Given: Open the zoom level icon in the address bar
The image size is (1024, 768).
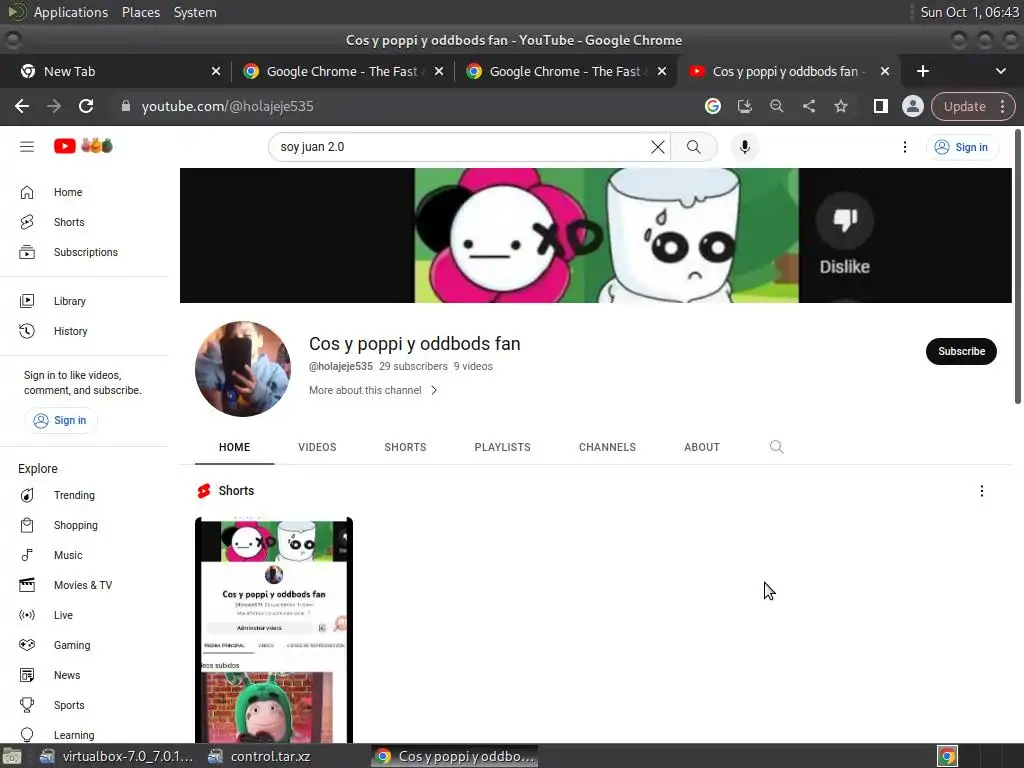Looking at the screenshot, I should point(776,106).
